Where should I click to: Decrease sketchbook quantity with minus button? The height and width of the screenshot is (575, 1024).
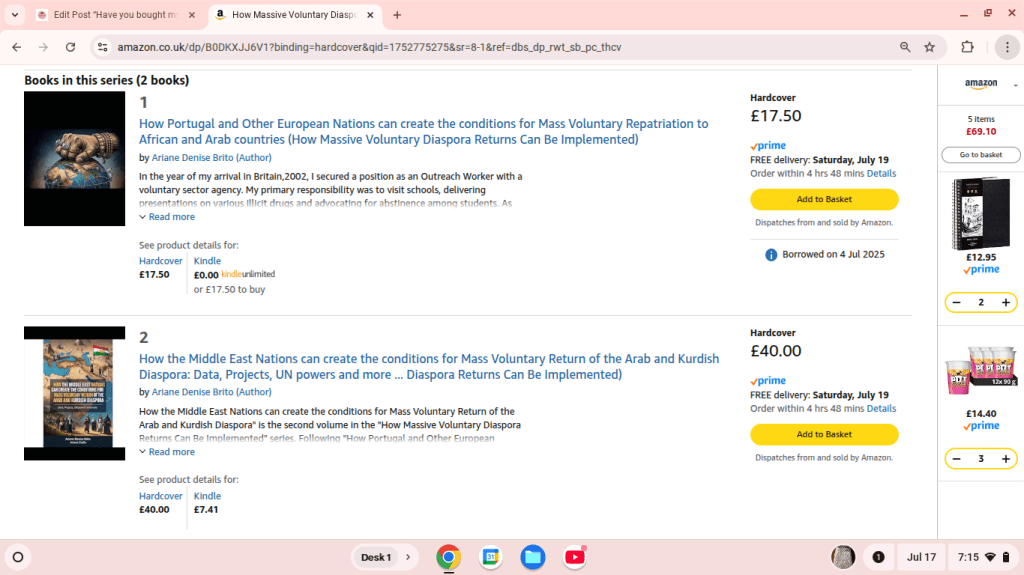[957, 303]
